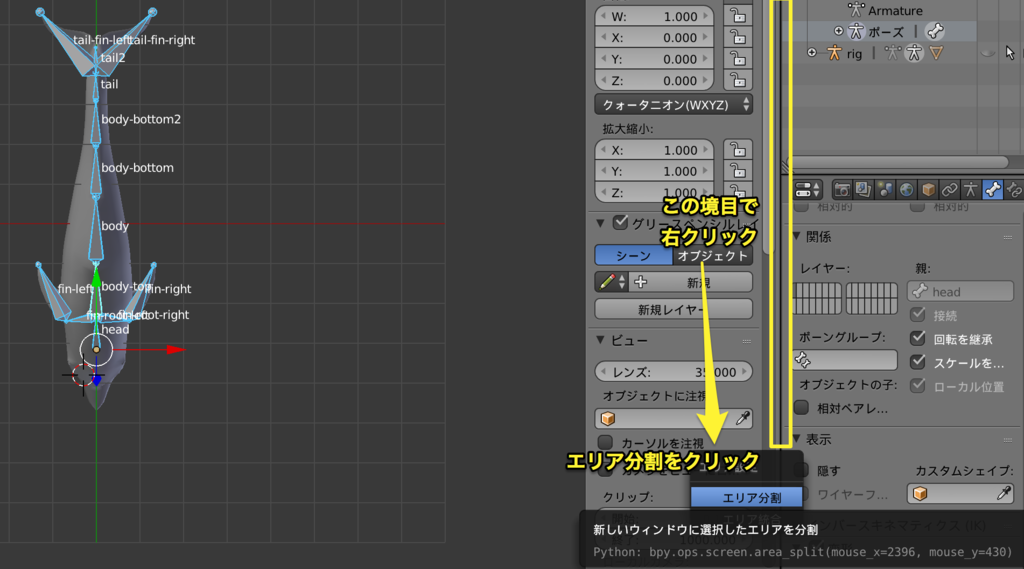
Task: Choose エリア分割 from context menu
Action: pyautogui.click(x=746, y=498)
